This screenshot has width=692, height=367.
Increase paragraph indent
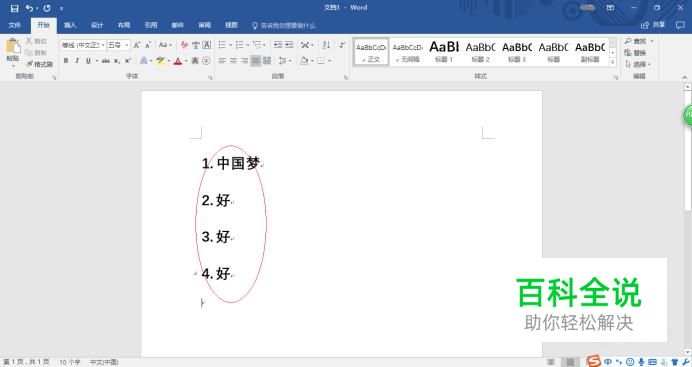289,45
